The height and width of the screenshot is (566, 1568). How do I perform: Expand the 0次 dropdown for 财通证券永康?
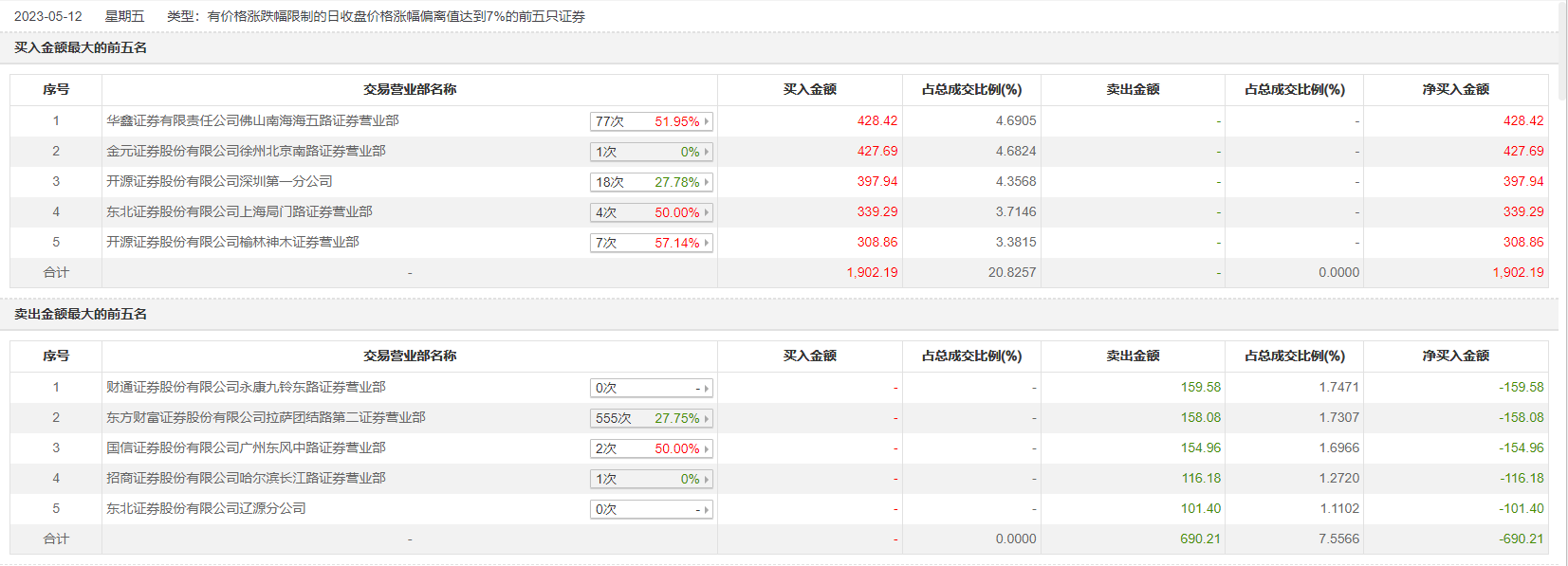[651, 388]
